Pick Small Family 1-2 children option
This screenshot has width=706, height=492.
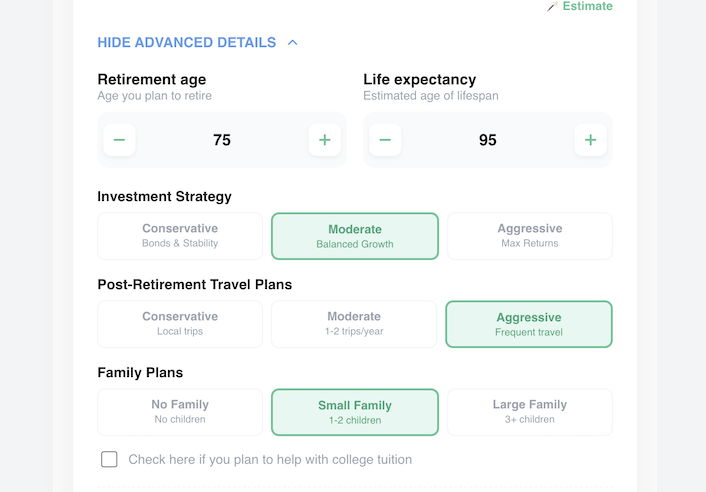[x=355, y=412]
